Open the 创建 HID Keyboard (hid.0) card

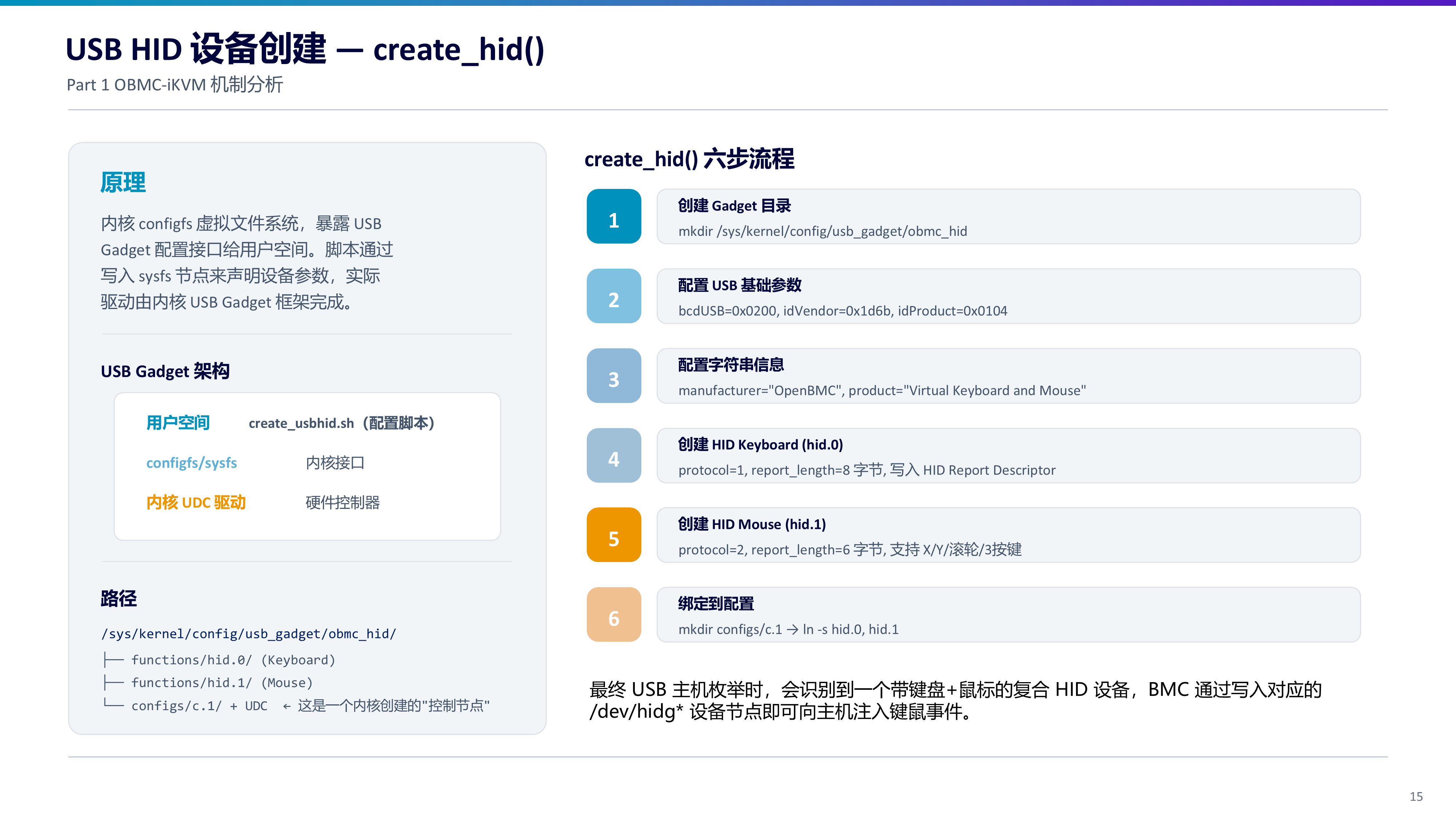(1008, 456)
